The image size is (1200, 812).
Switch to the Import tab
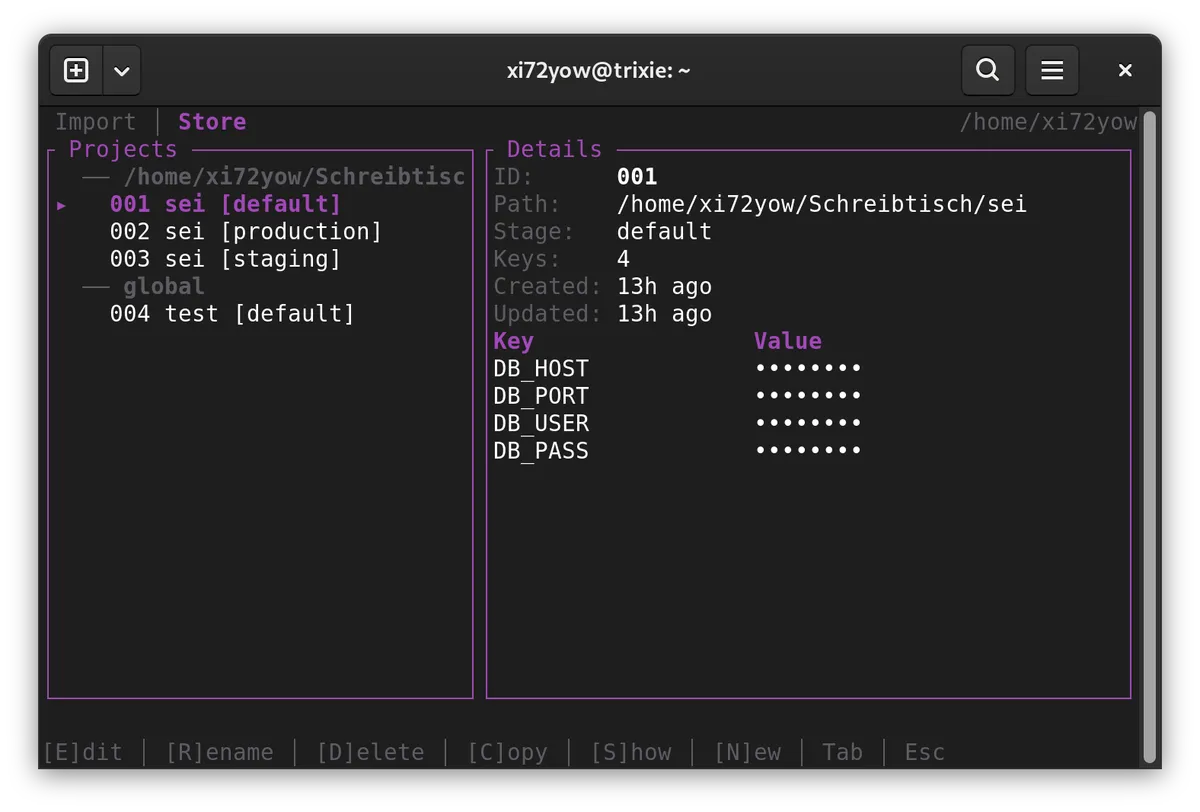[x=95, y=122]
